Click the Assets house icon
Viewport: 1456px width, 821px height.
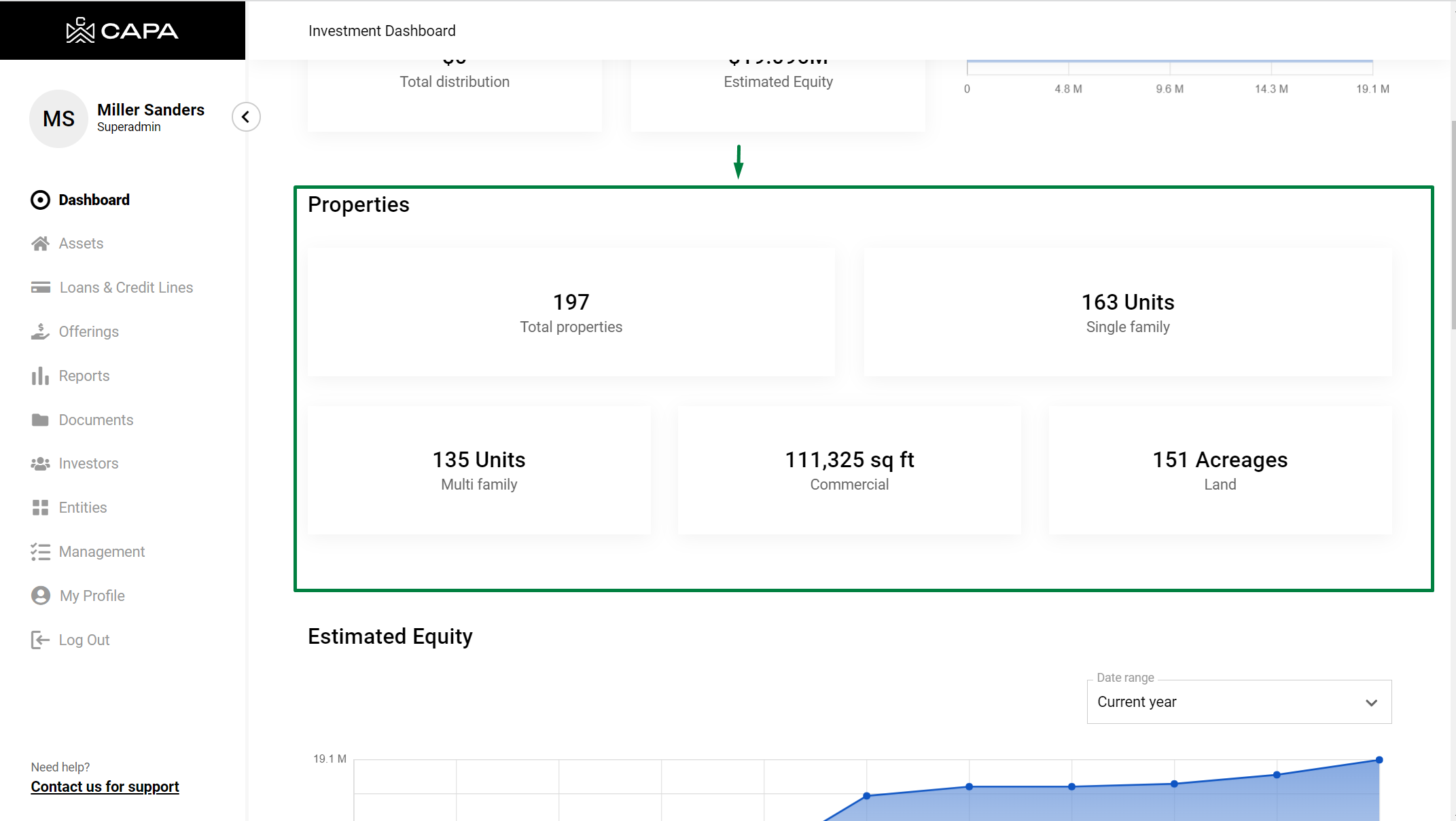[x=40, y=244]
